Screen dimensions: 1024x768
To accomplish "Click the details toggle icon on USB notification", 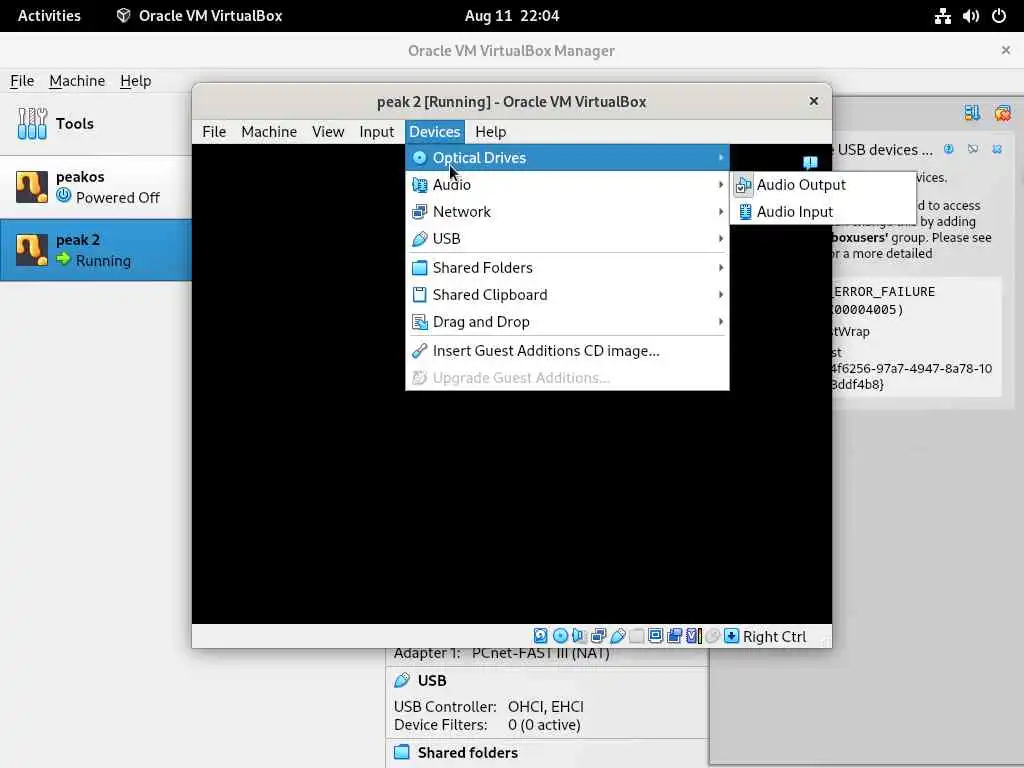I will pyautogui.click(x=973, y=150).
